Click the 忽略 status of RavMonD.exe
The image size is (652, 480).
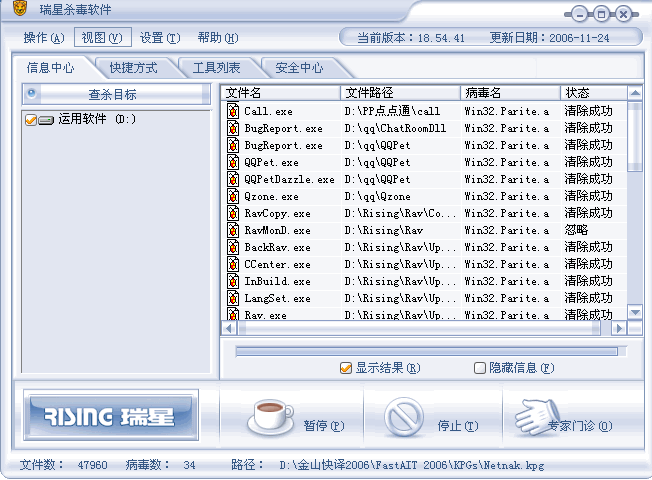tap(576, 230)
